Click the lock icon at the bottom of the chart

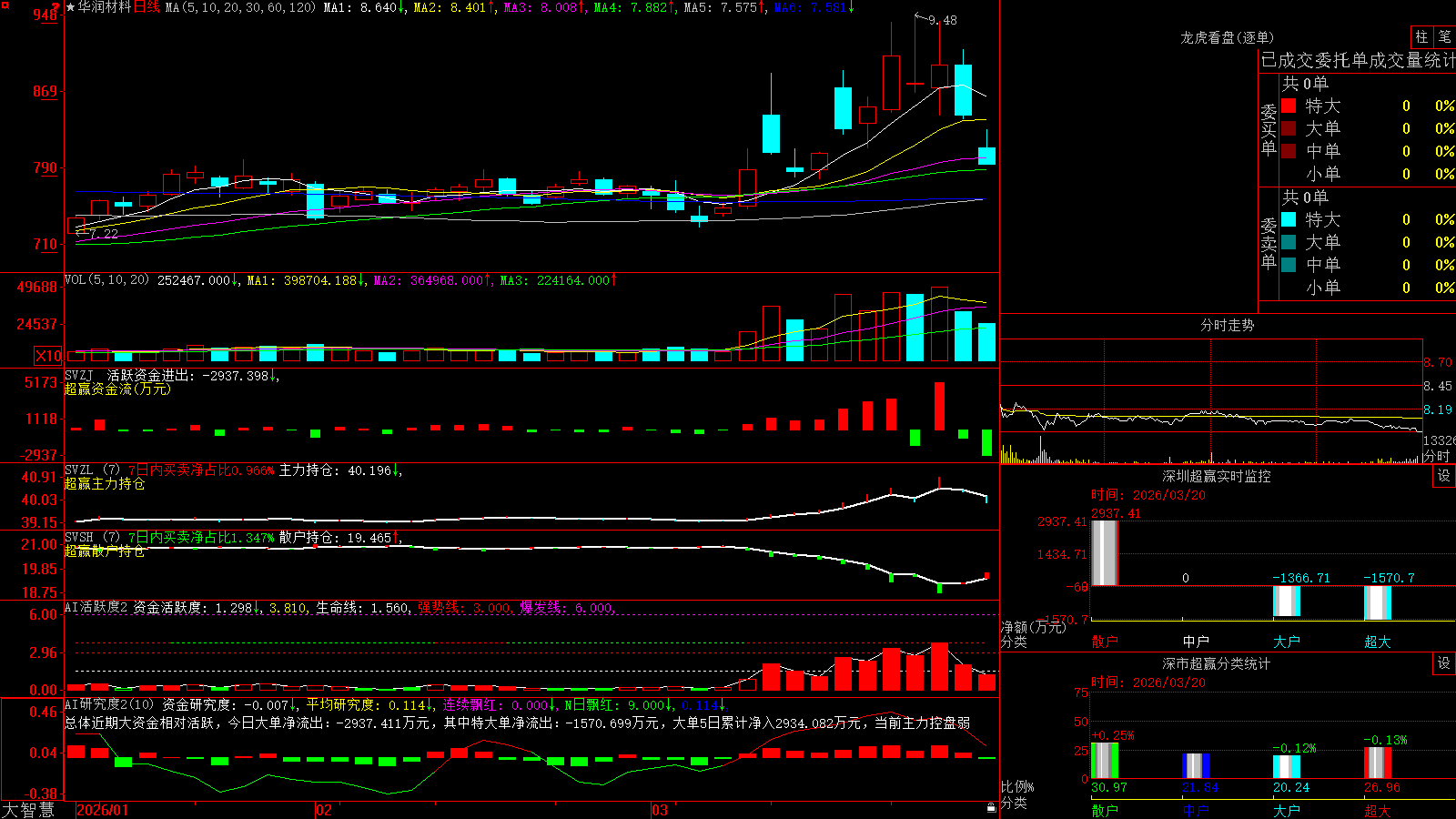pos(991,808)
